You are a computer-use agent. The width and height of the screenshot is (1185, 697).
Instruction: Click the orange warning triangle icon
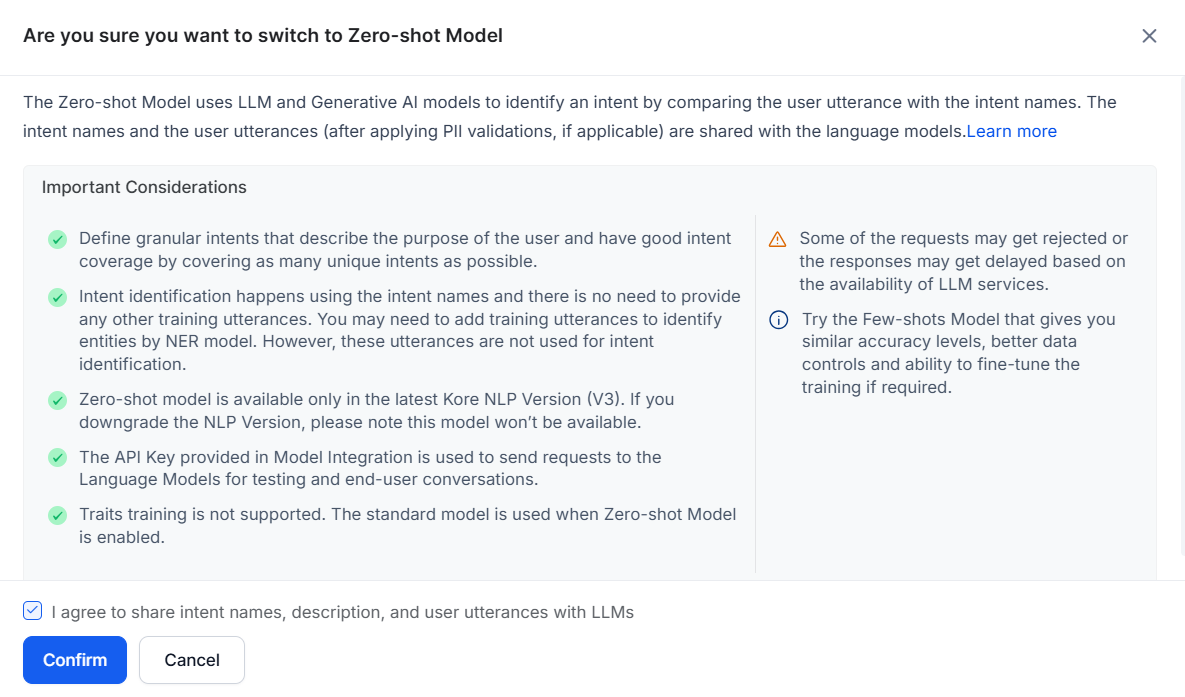click(778, 239)
